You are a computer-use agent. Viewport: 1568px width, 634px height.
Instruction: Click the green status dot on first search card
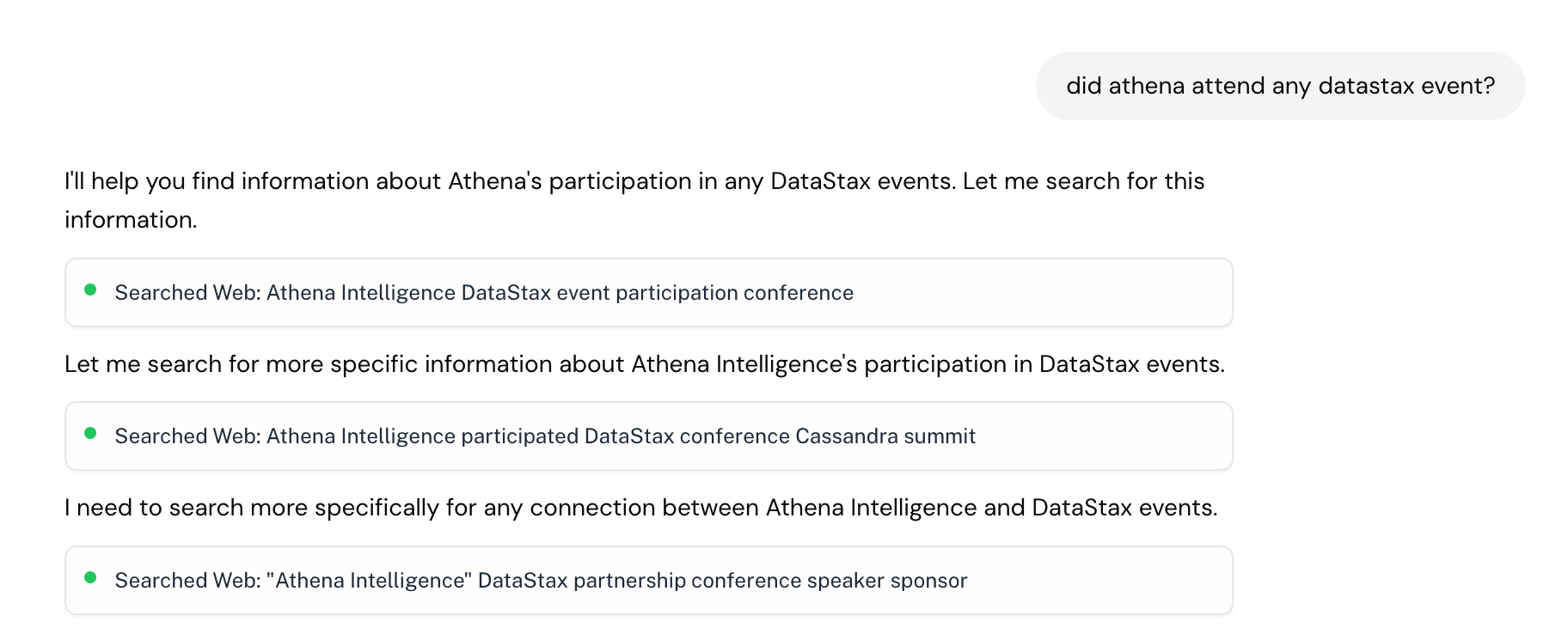click(90, 290)
